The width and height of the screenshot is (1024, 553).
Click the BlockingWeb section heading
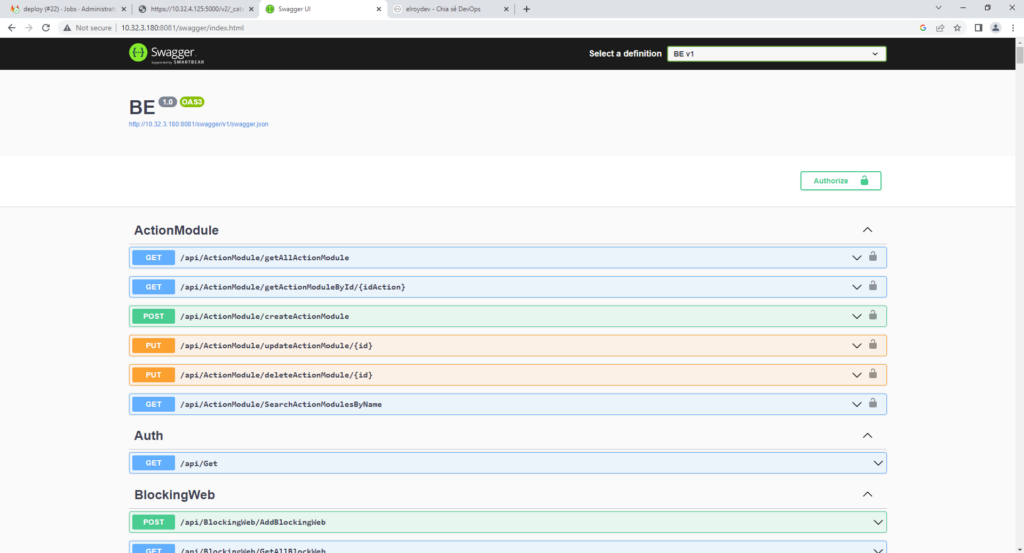point(174,495)
